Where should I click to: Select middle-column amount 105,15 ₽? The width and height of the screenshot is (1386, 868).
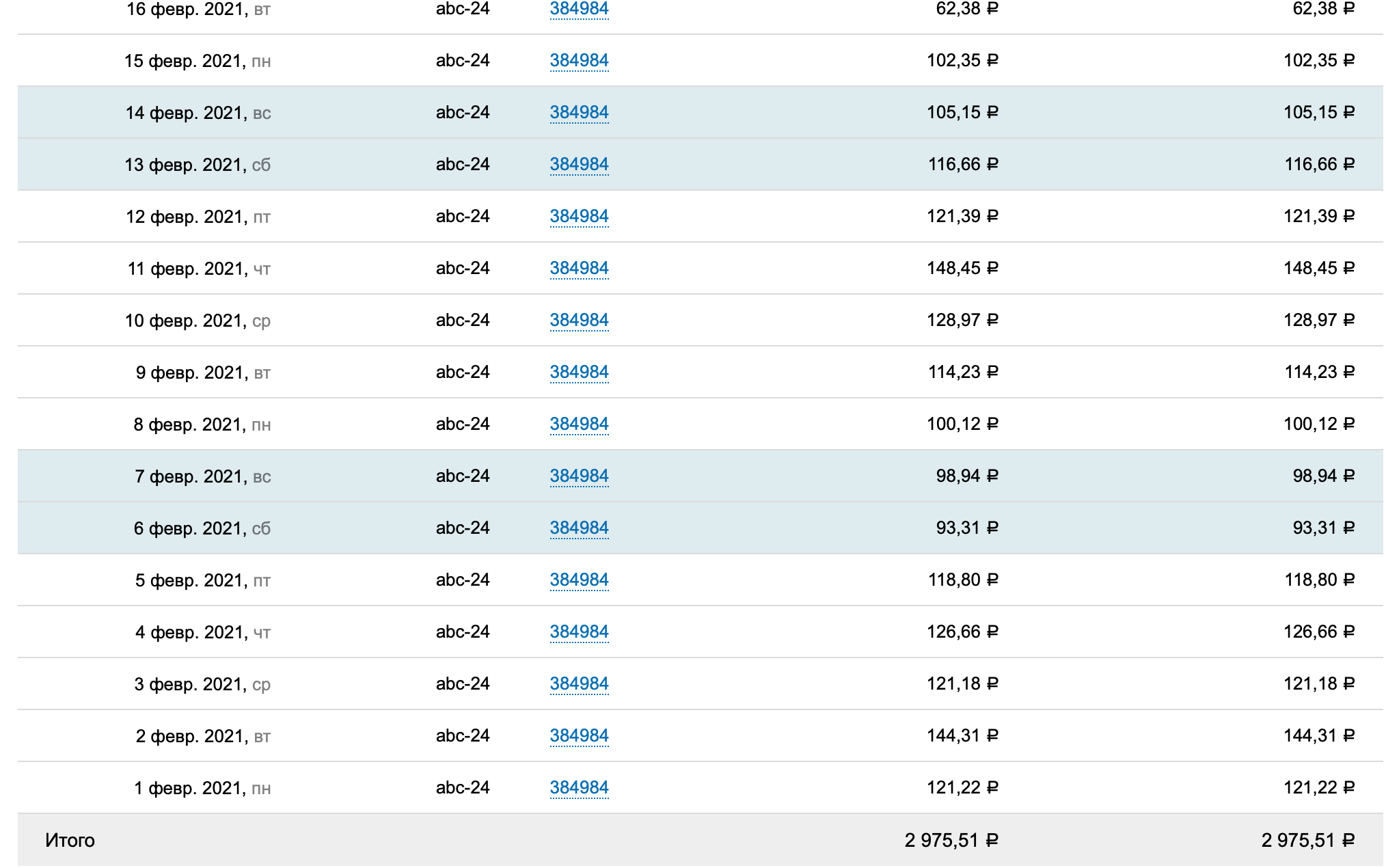[x=962, y=112]
